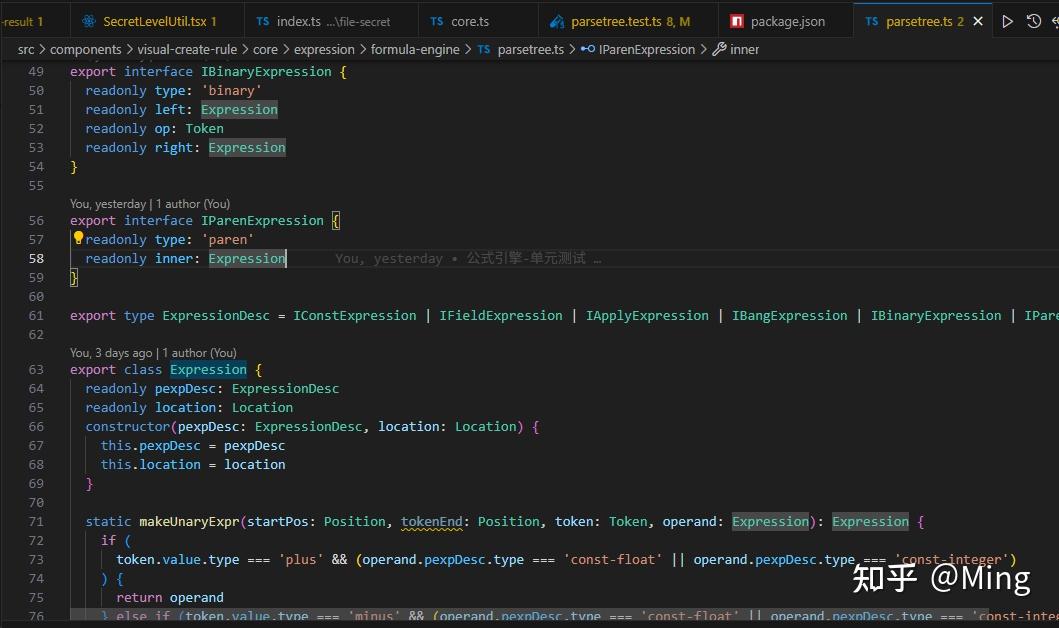Close the active parsetree.ts tab
This screenshot has width=1059, height=628.
977,21
